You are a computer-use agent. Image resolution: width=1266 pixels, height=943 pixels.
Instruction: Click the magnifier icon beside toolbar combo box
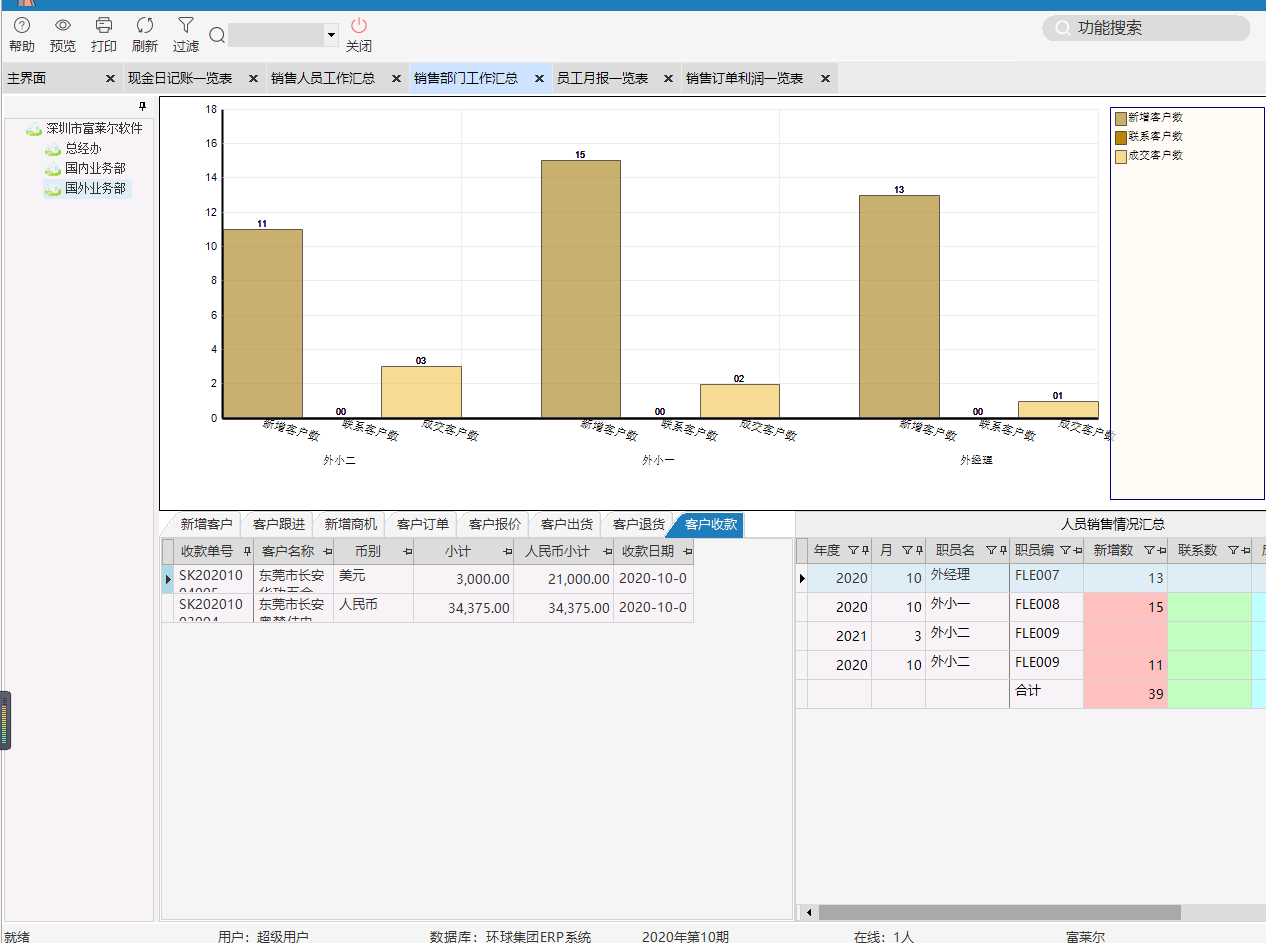coord(216,36)
